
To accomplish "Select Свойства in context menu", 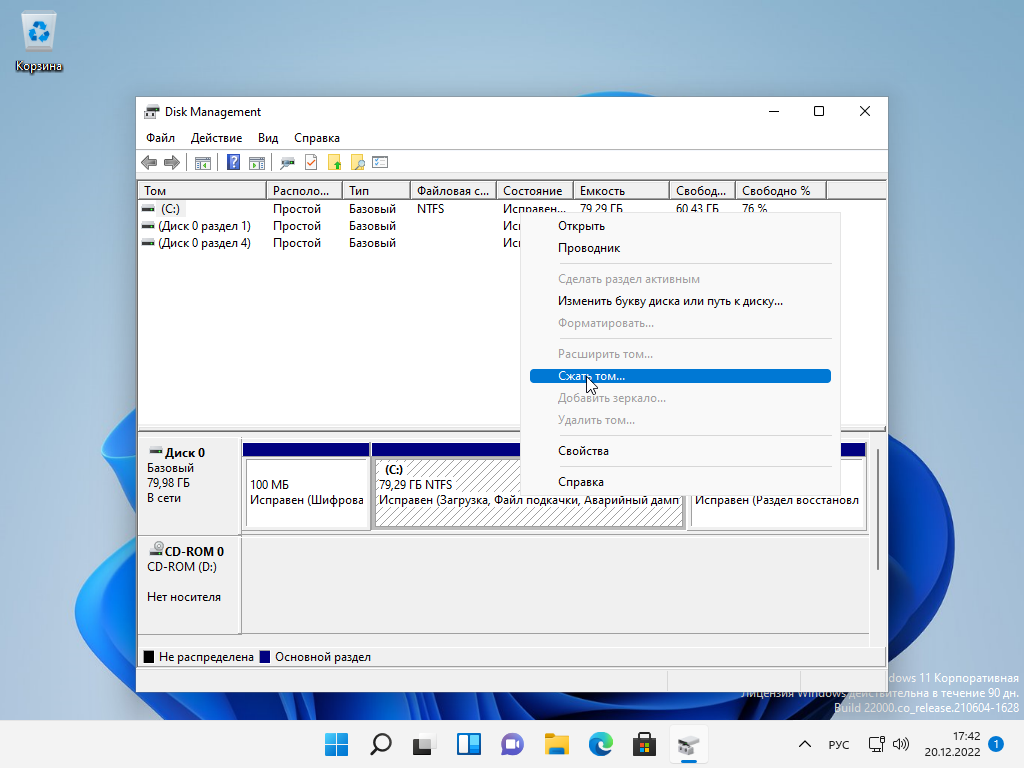I will click(x=680, y=451).
